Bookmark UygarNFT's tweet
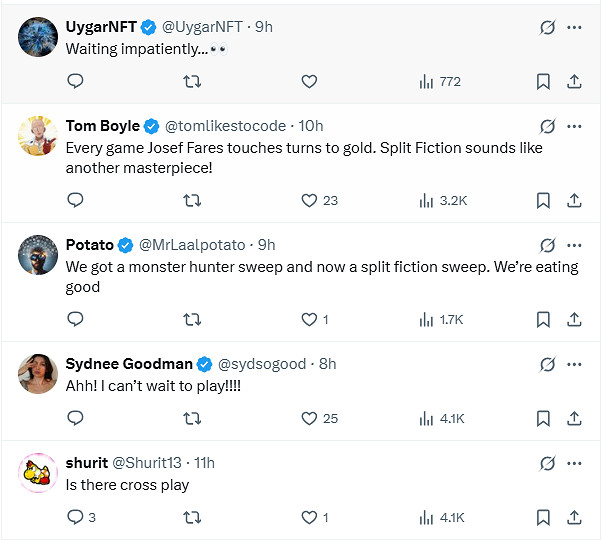Viewport: 603px width, 540px height. click(543, 81)
